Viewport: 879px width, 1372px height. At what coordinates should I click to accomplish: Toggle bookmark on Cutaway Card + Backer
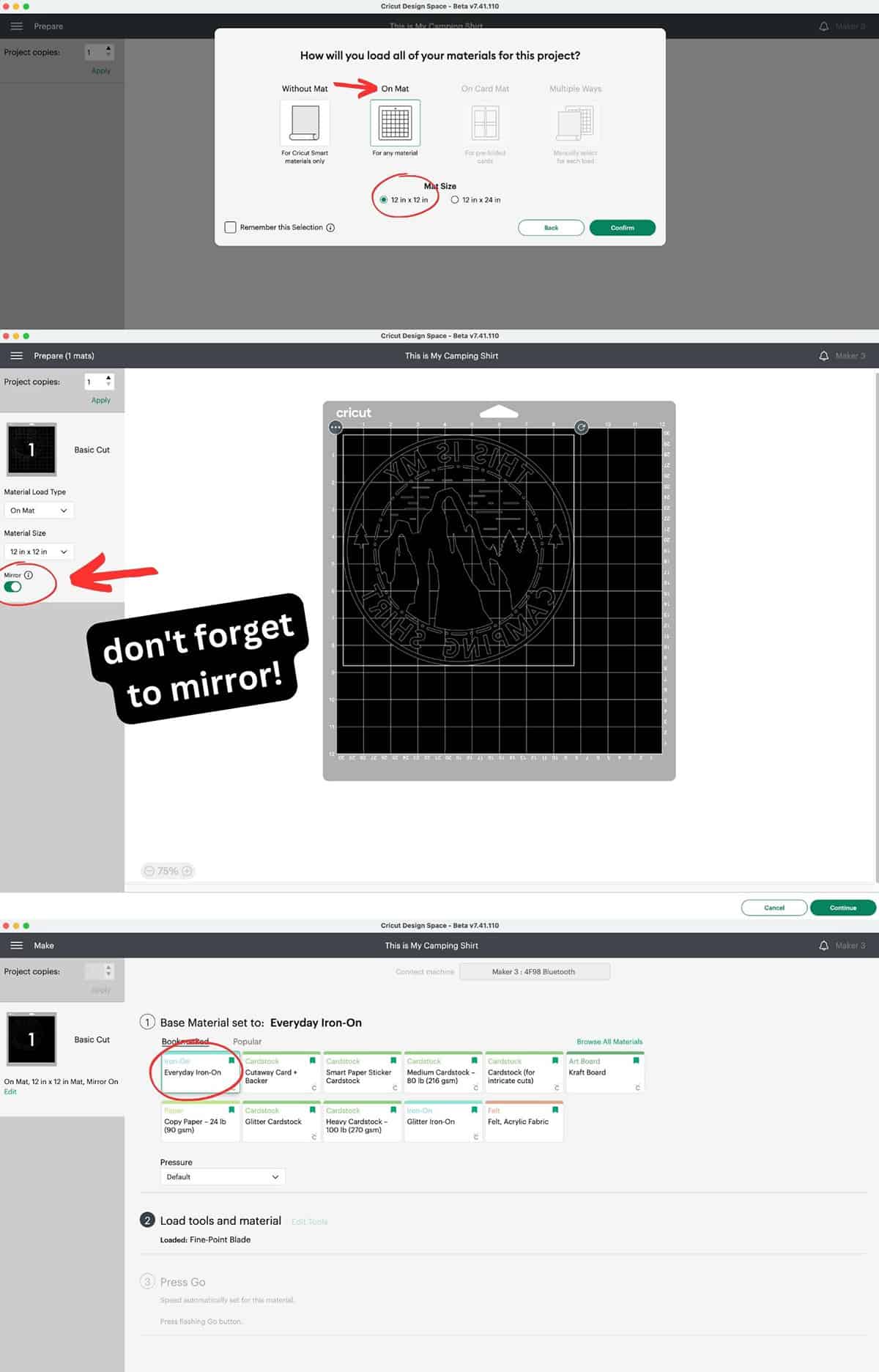click(313, 1060)
